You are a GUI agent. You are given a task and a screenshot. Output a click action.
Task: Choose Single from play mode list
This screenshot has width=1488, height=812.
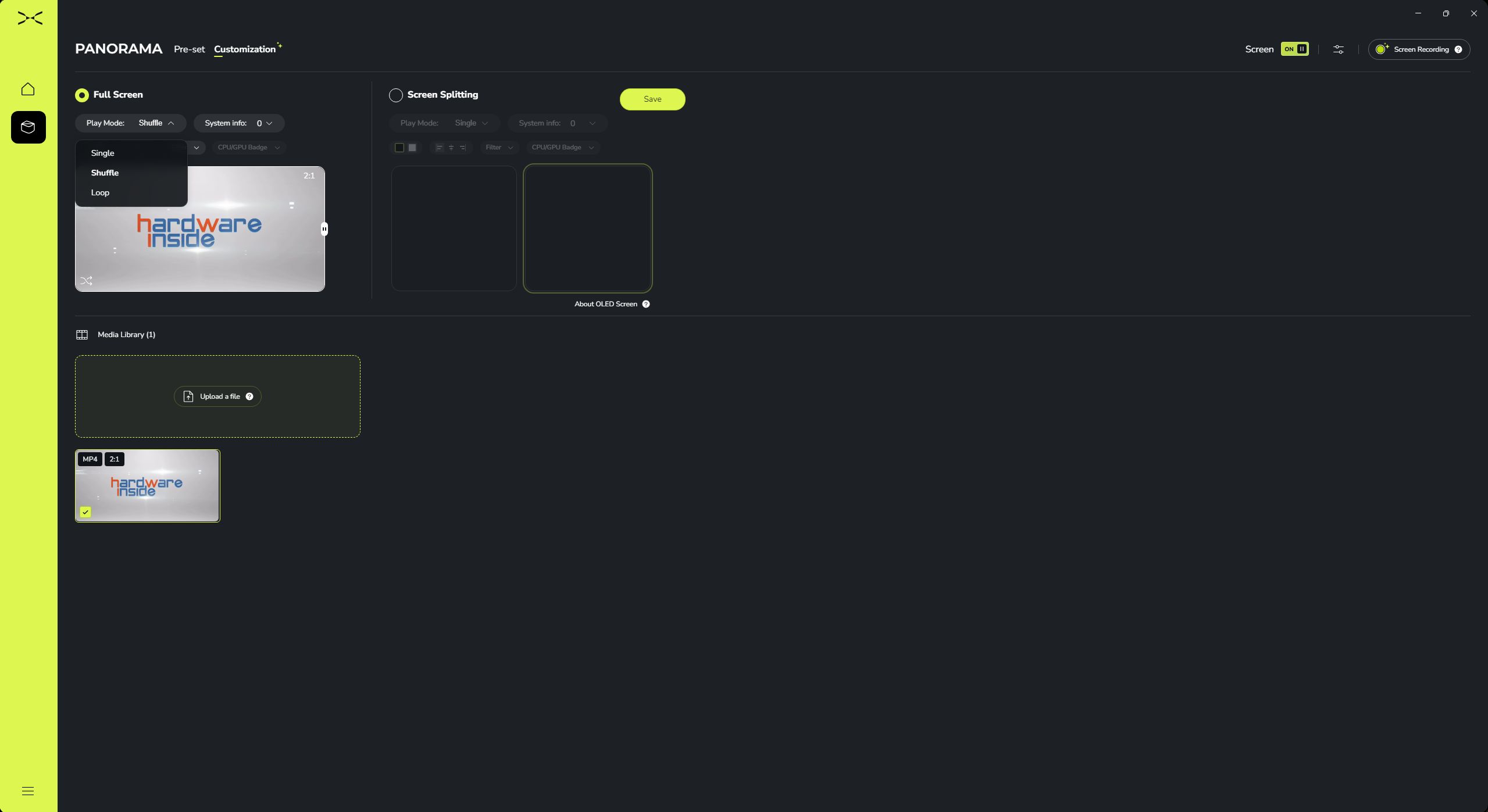pyautogui.click(x=103, y=153)
